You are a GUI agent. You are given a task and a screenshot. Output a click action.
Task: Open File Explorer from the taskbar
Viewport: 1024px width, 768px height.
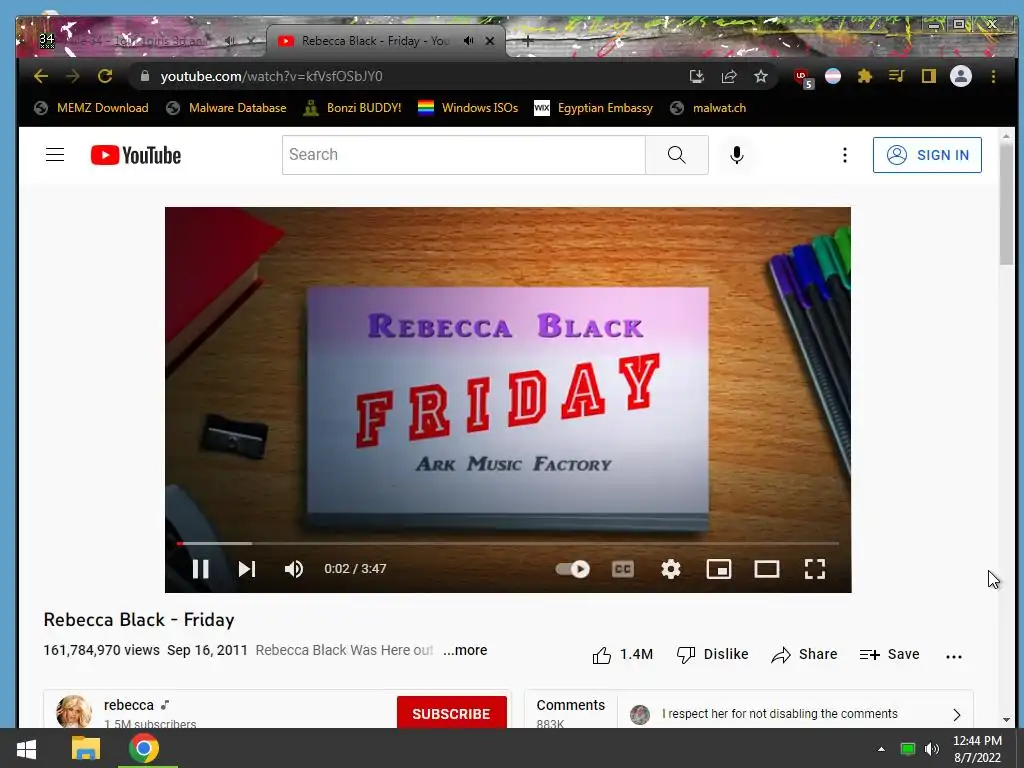tap(86, 748)
